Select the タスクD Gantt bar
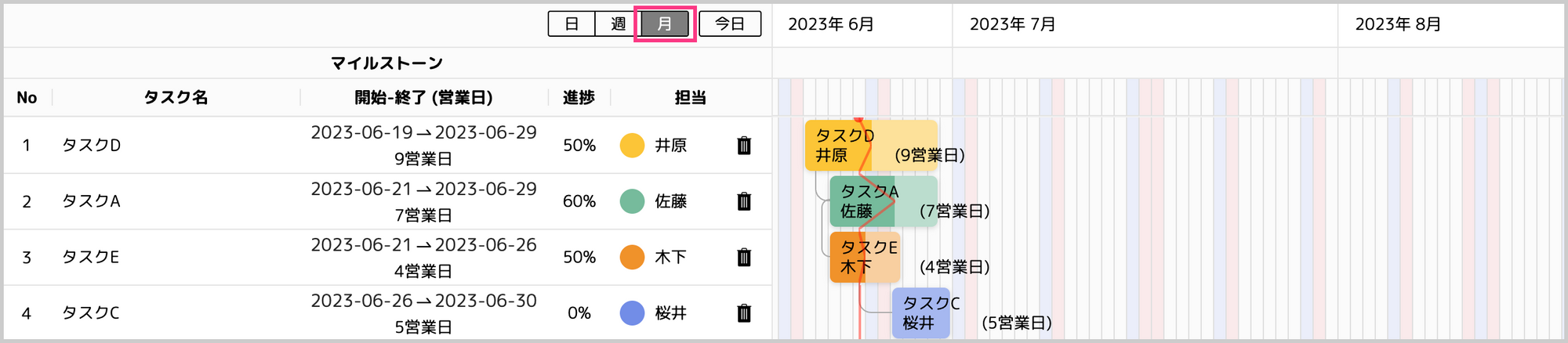 (871, 146)
